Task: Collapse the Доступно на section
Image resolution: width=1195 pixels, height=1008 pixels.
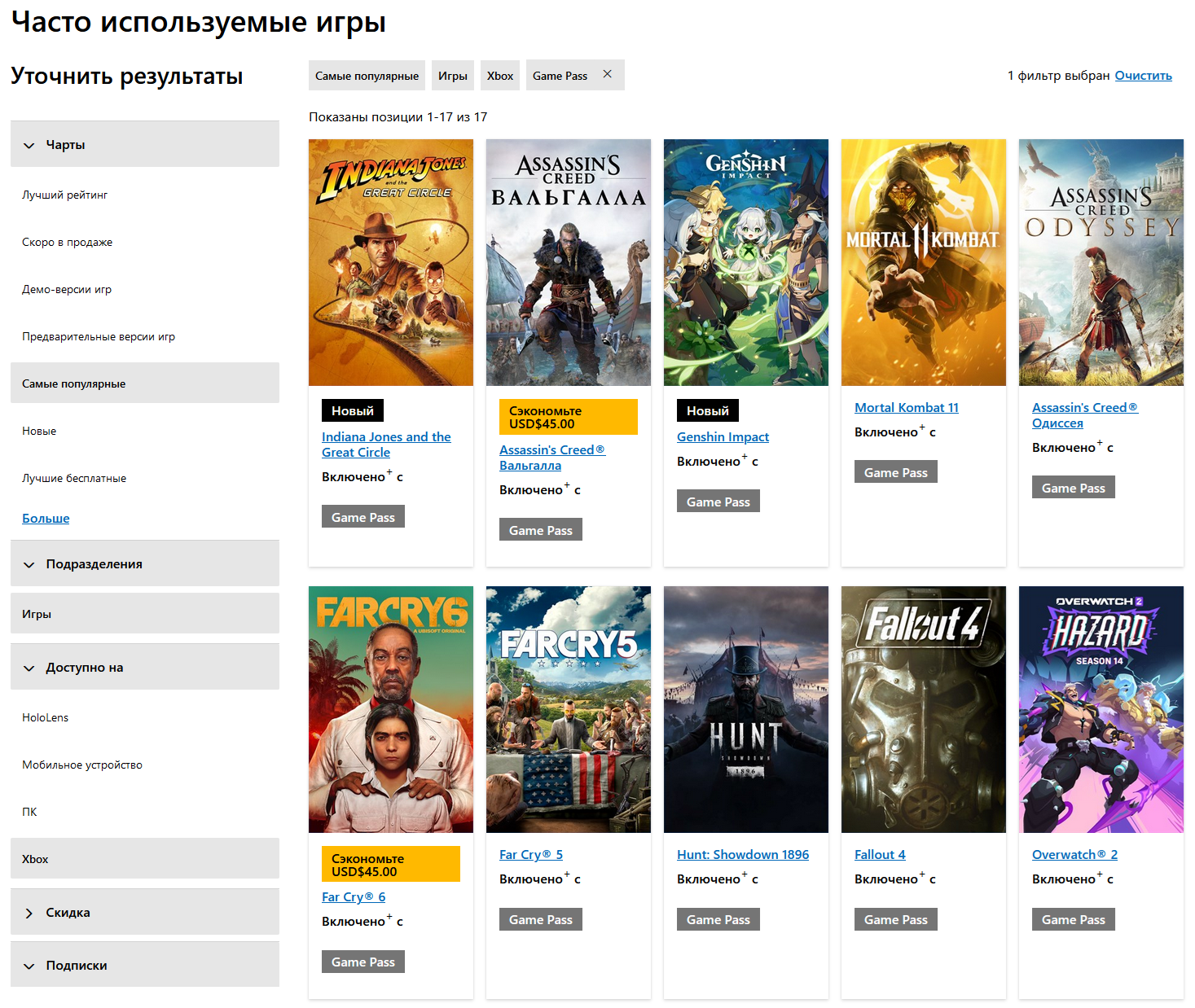Action: 145,668
